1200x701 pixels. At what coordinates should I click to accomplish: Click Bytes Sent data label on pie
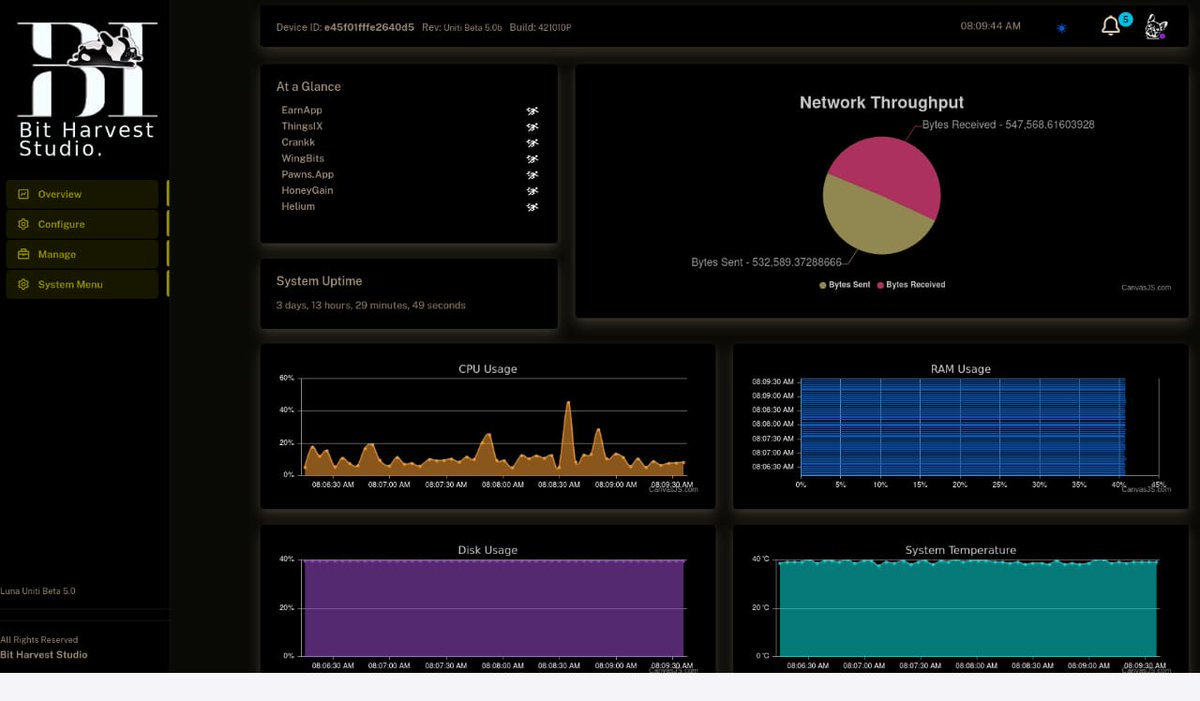click(x=767, y=262)
